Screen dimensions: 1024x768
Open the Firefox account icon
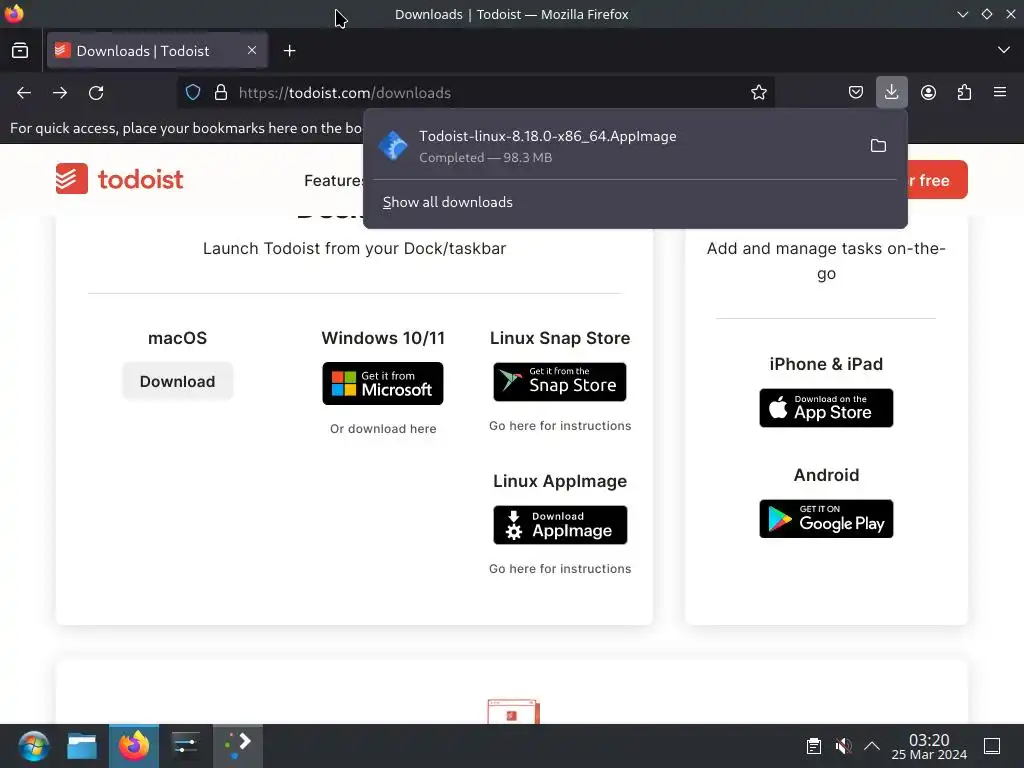[x=928, y=93]
